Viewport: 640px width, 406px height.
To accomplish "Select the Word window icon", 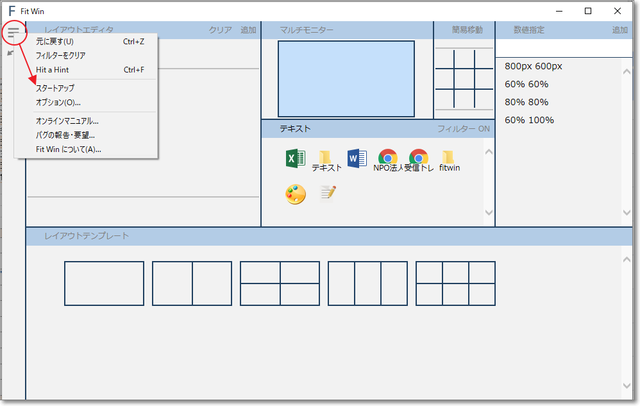I will (x=357, y=158).
